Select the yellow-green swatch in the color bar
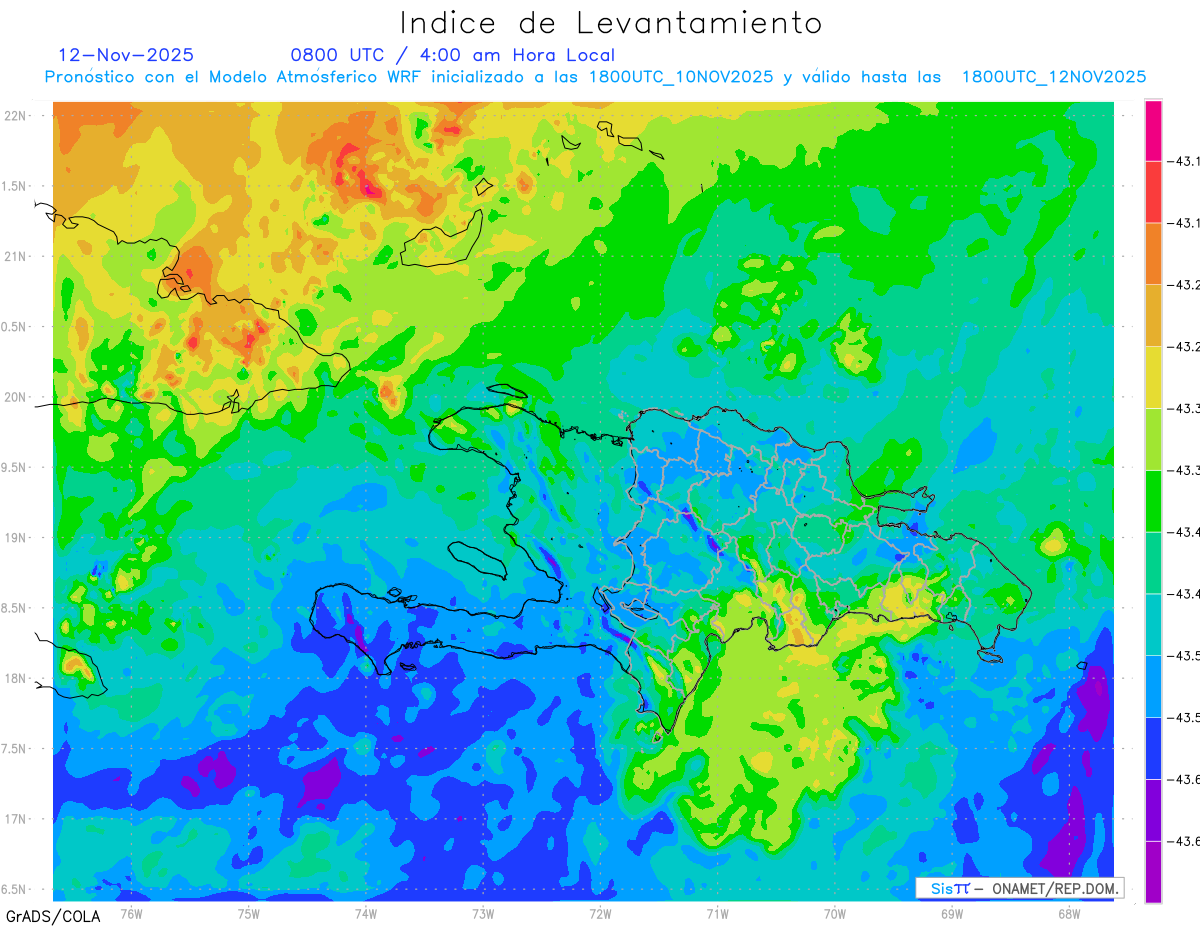 (x=1153, y=440)
